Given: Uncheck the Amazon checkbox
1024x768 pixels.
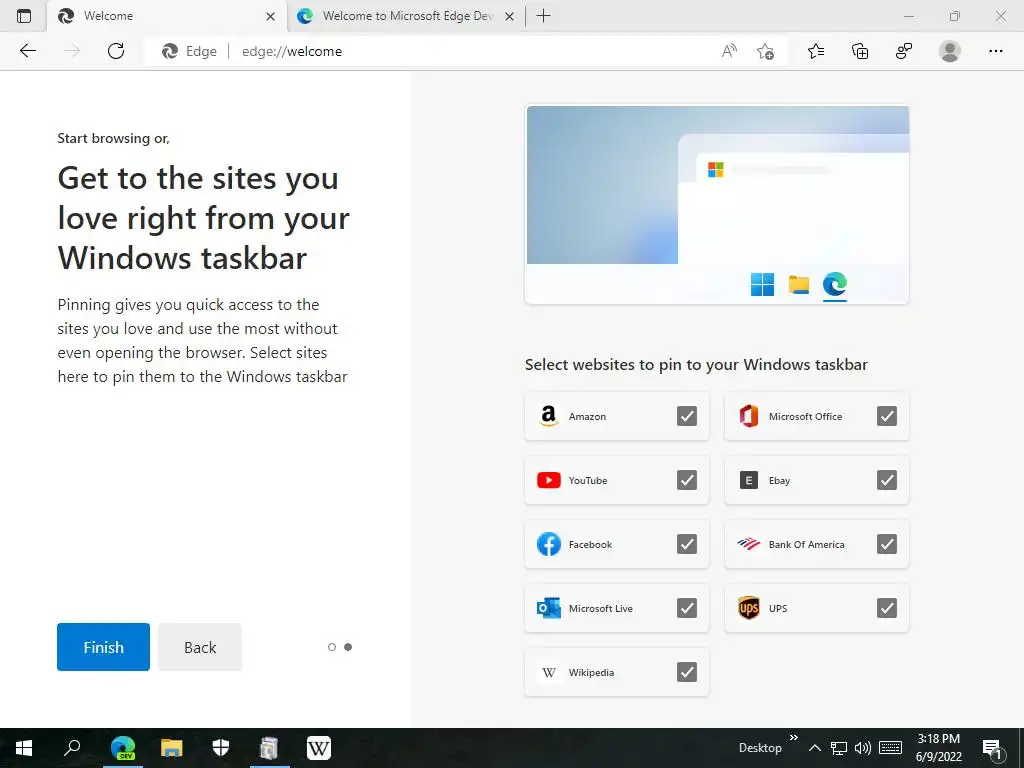Looking at the screenshot, I should [x=686, y=416].
